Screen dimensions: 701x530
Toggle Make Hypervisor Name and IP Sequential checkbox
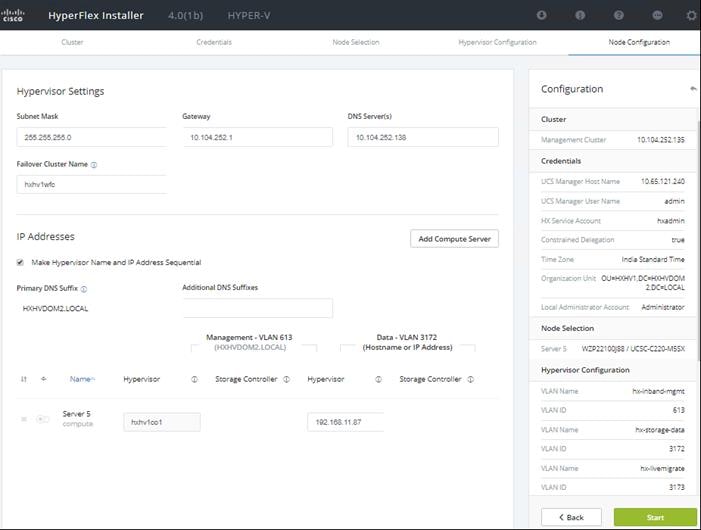[20, 262]
